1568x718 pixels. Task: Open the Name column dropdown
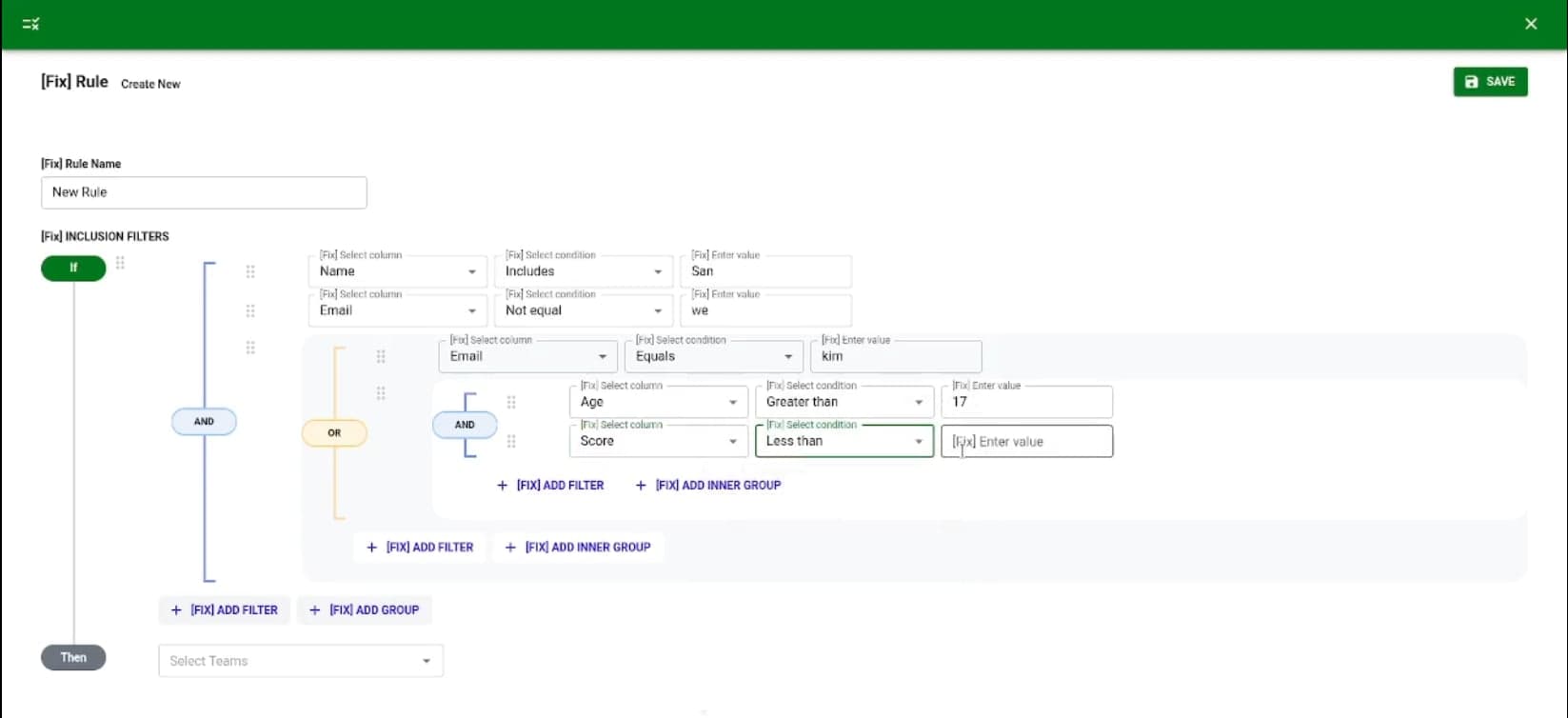click(x=397, y=271)
